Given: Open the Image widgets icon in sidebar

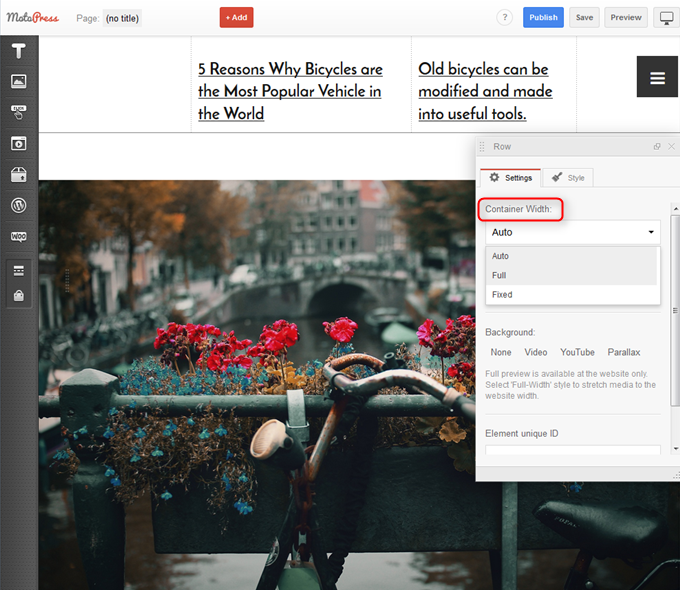Looking at the screenshot, I should (x=19, y=81).
